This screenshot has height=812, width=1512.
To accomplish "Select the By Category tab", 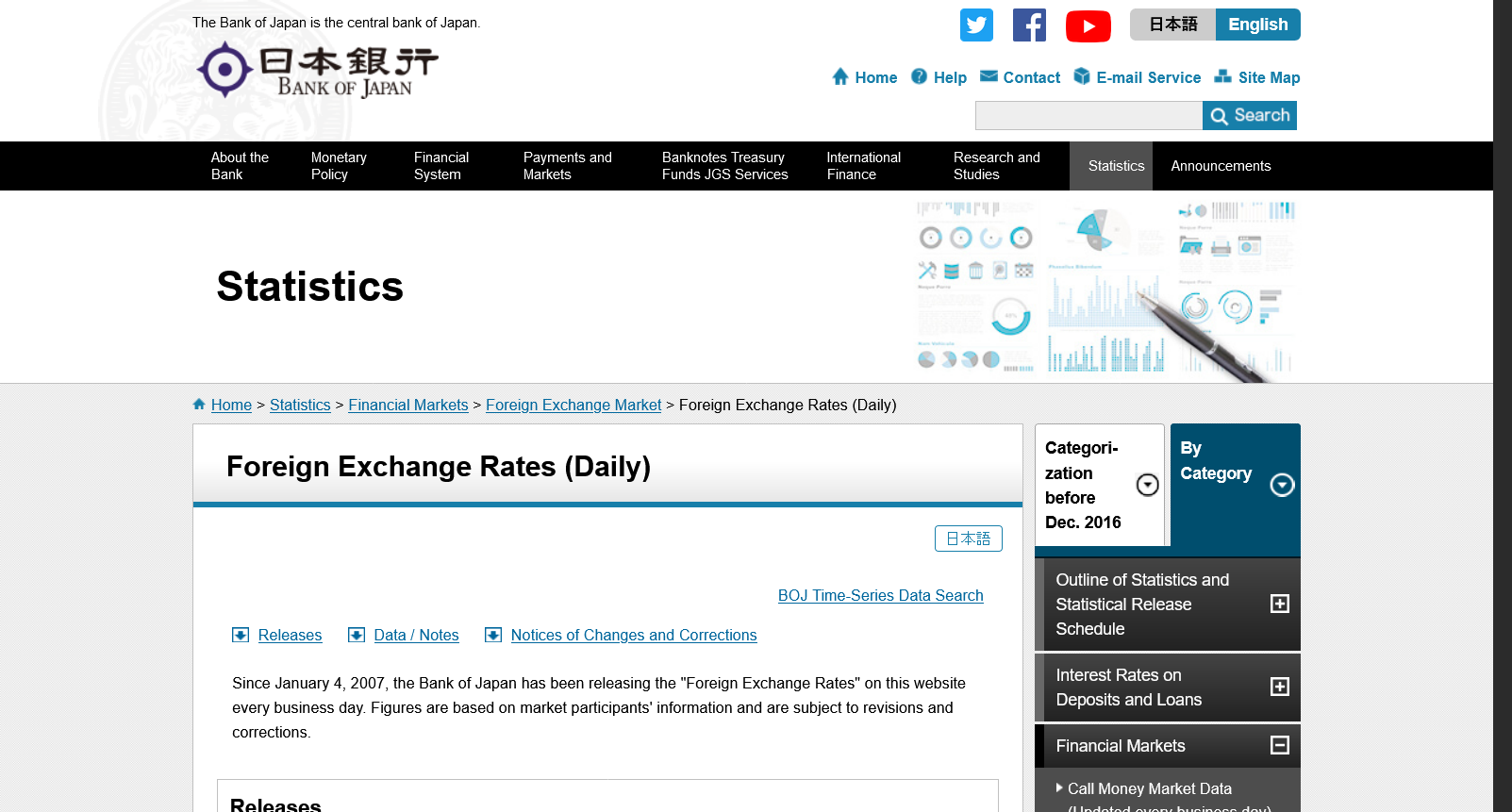I will tap(1235, 485).
